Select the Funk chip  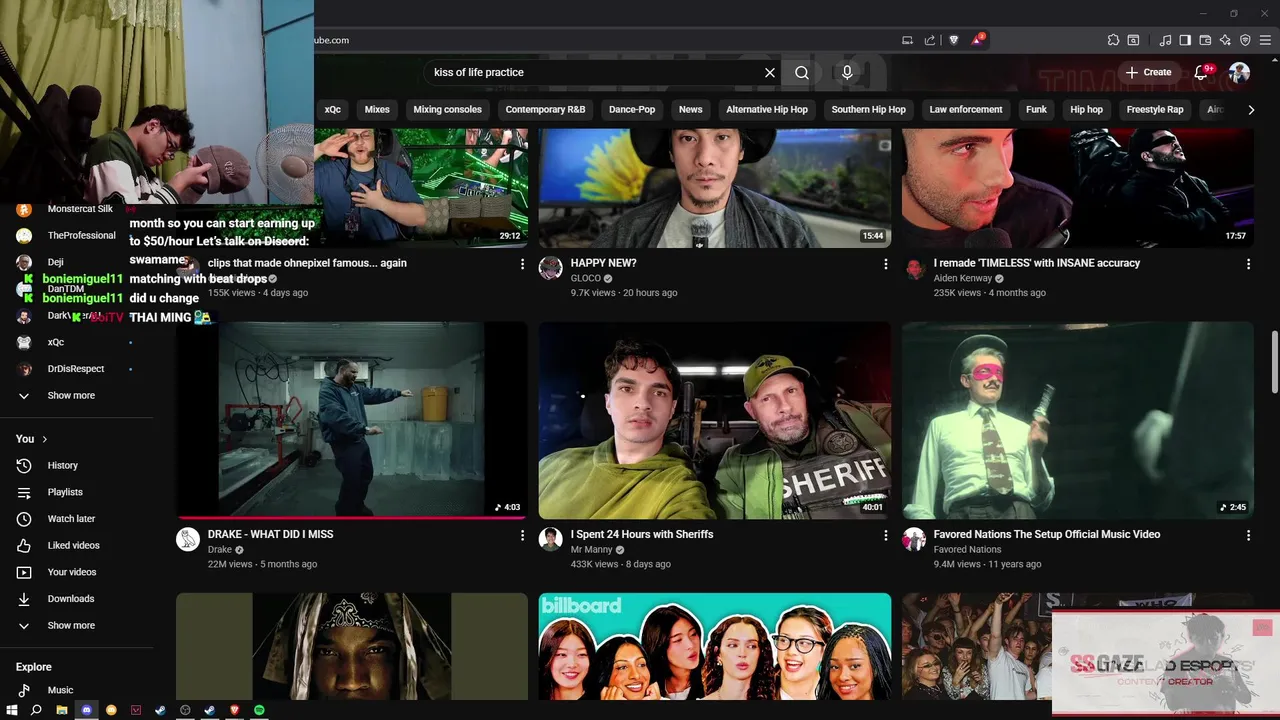click(1036, 110)
